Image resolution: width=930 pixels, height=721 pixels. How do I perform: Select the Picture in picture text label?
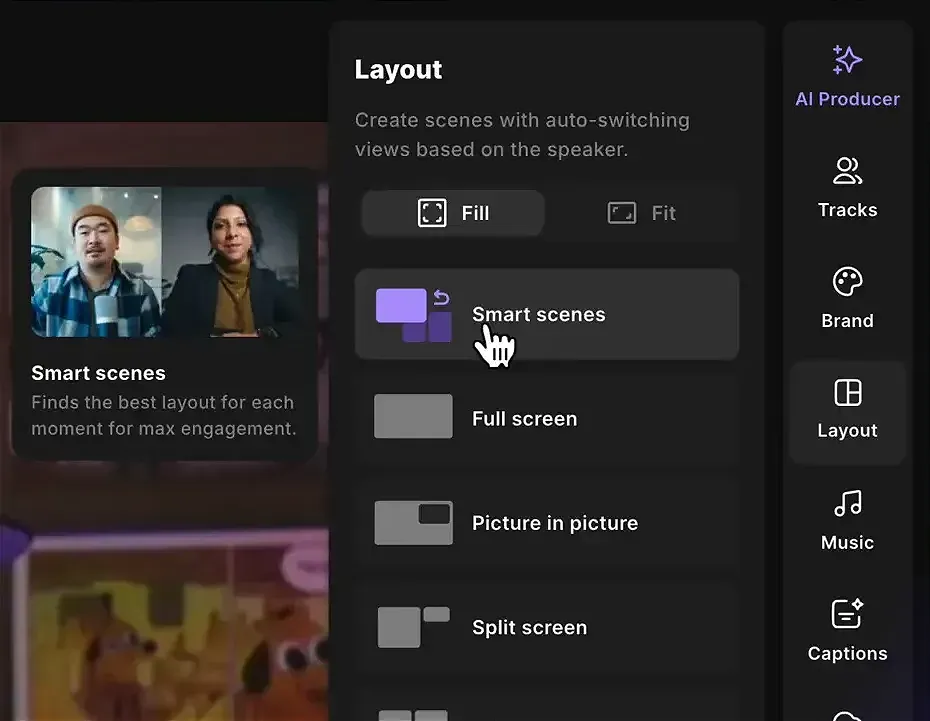[x=554, y=523]
